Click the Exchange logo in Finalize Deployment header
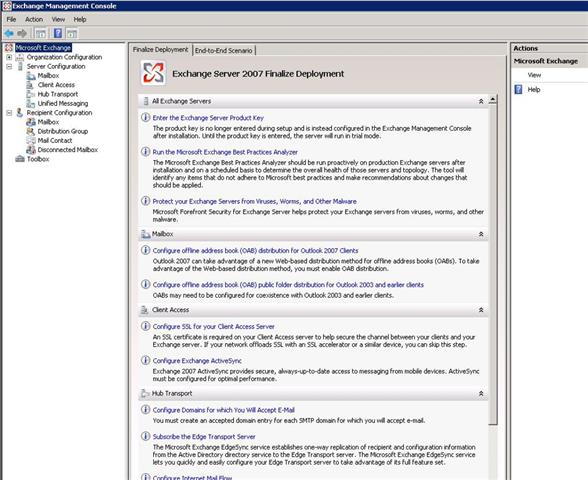The height and width of the screenshot is (480, 588). click(x=153, y=73)
